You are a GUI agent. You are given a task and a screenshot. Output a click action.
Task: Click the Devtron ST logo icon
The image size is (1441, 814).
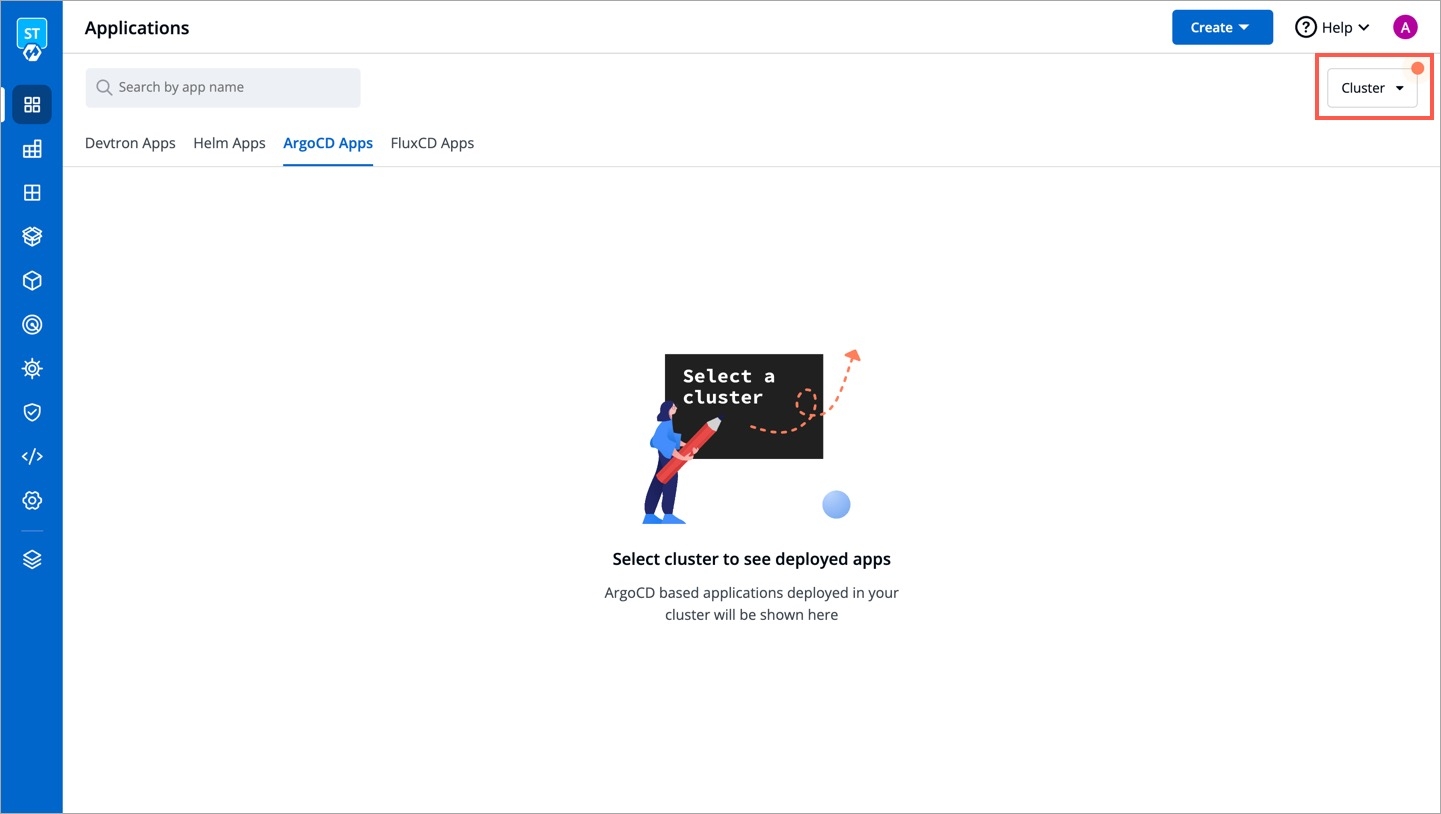click(x=32, y=38)
